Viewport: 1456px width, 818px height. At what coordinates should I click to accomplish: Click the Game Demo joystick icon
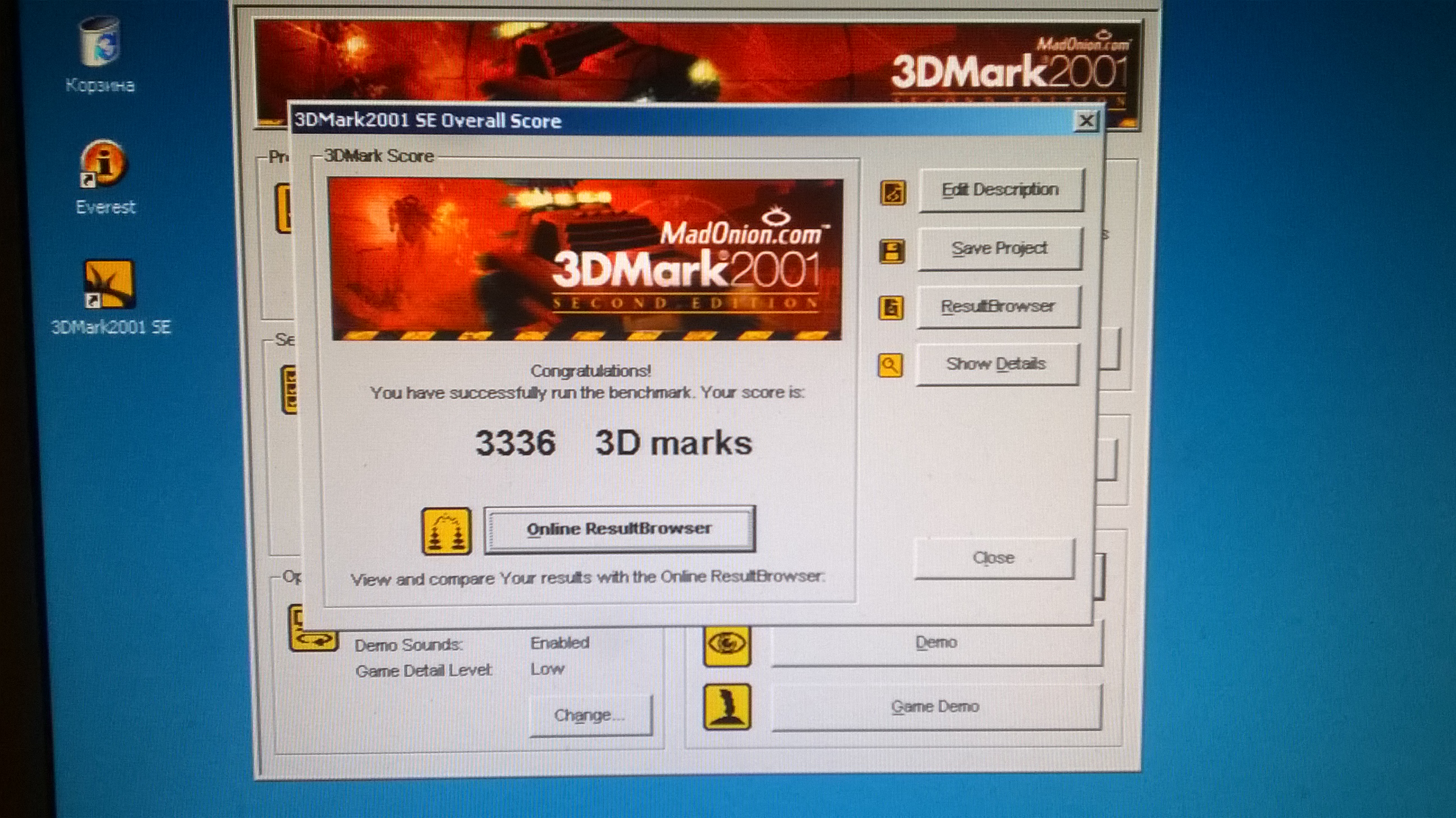coord(727,707)
